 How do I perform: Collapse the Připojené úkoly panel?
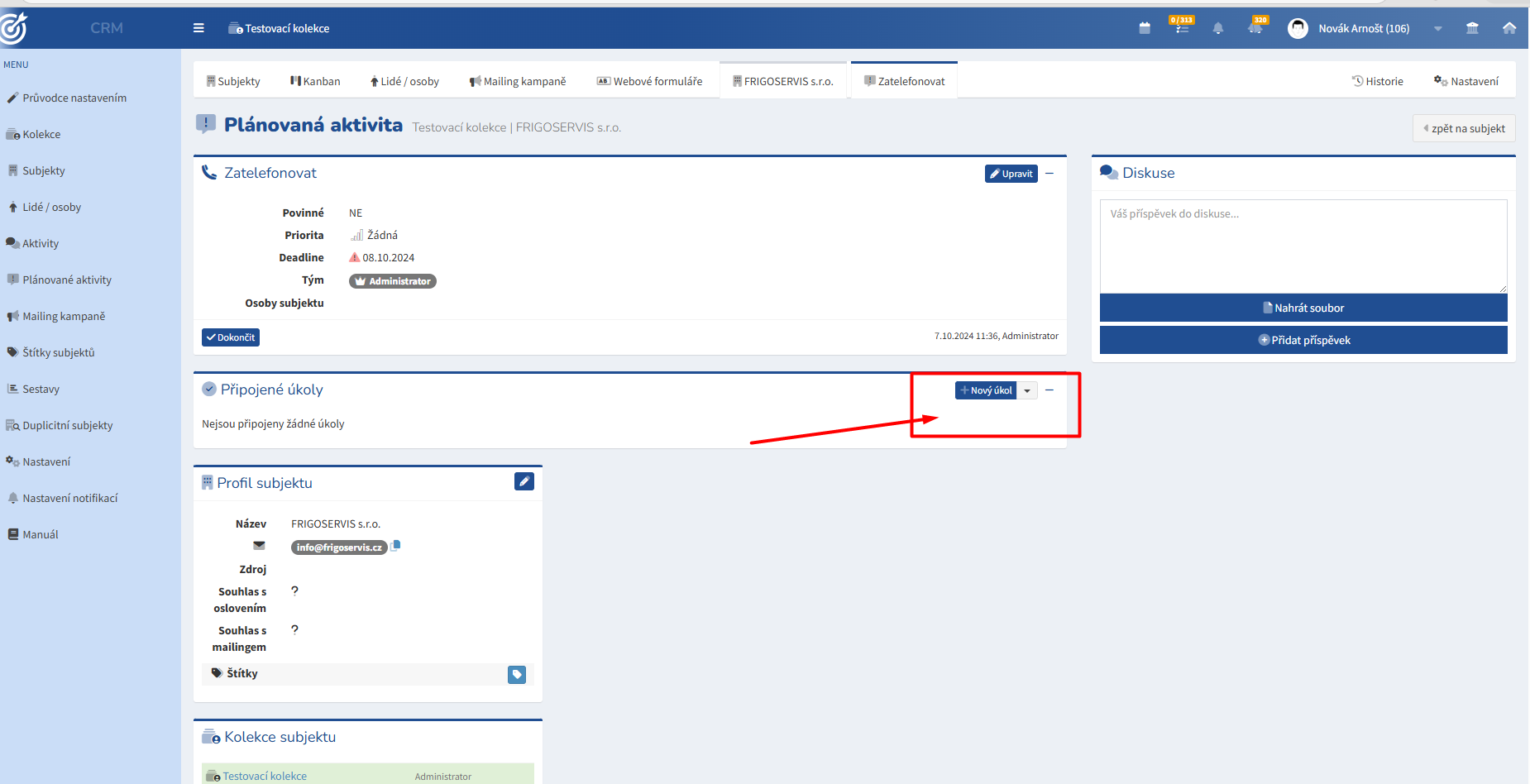point(1049,390)
